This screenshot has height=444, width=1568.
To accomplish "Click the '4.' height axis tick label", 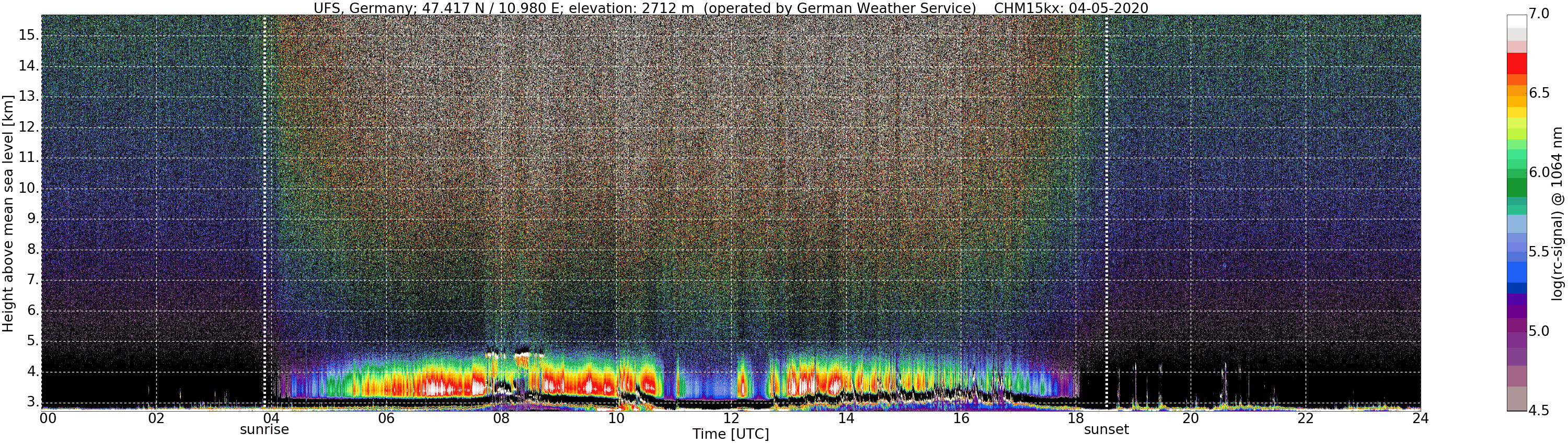I will (x=33, y=371).
